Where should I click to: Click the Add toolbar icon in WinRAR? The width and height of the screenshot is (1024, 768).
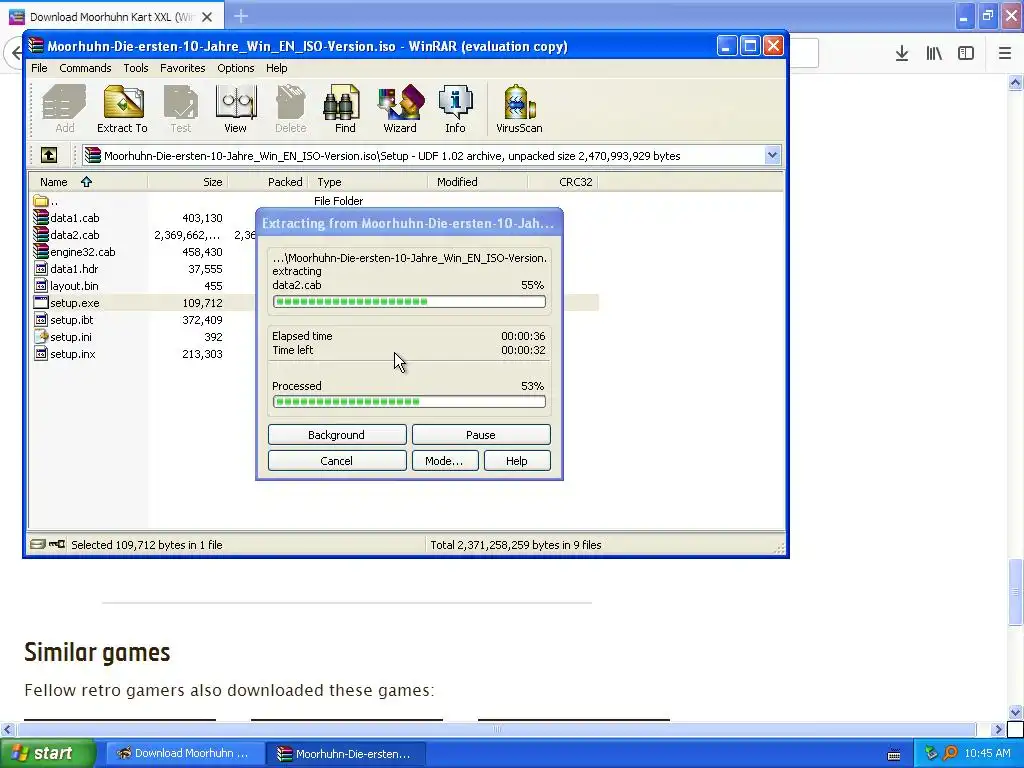[64, 108]
